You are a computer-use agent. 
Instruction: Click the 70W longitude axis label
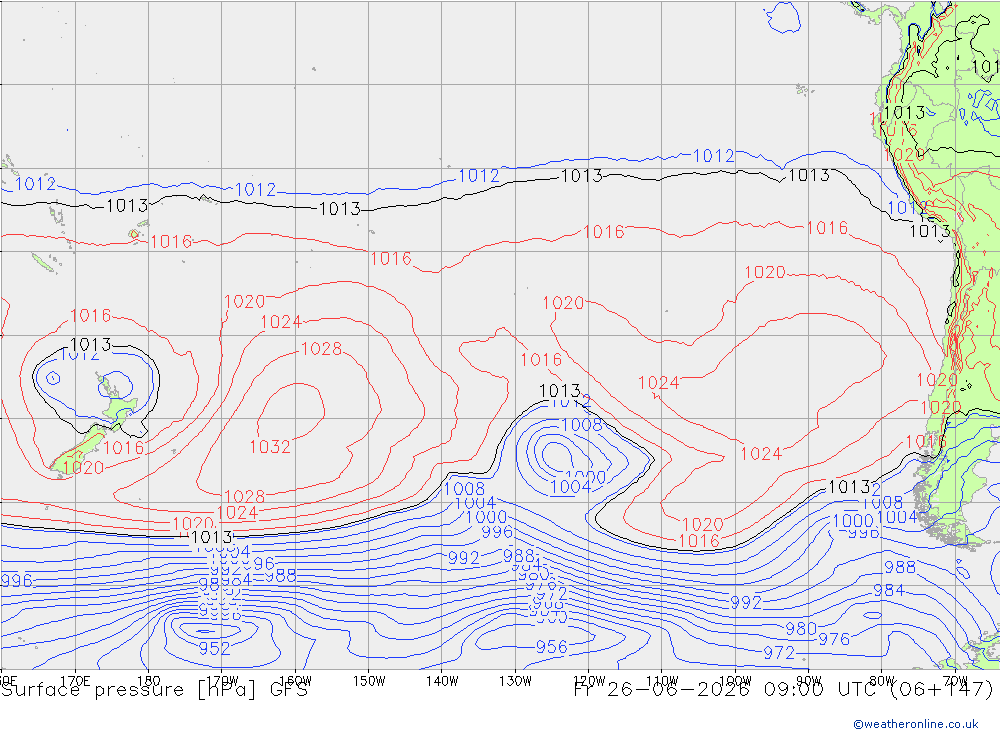pos(955,681)
